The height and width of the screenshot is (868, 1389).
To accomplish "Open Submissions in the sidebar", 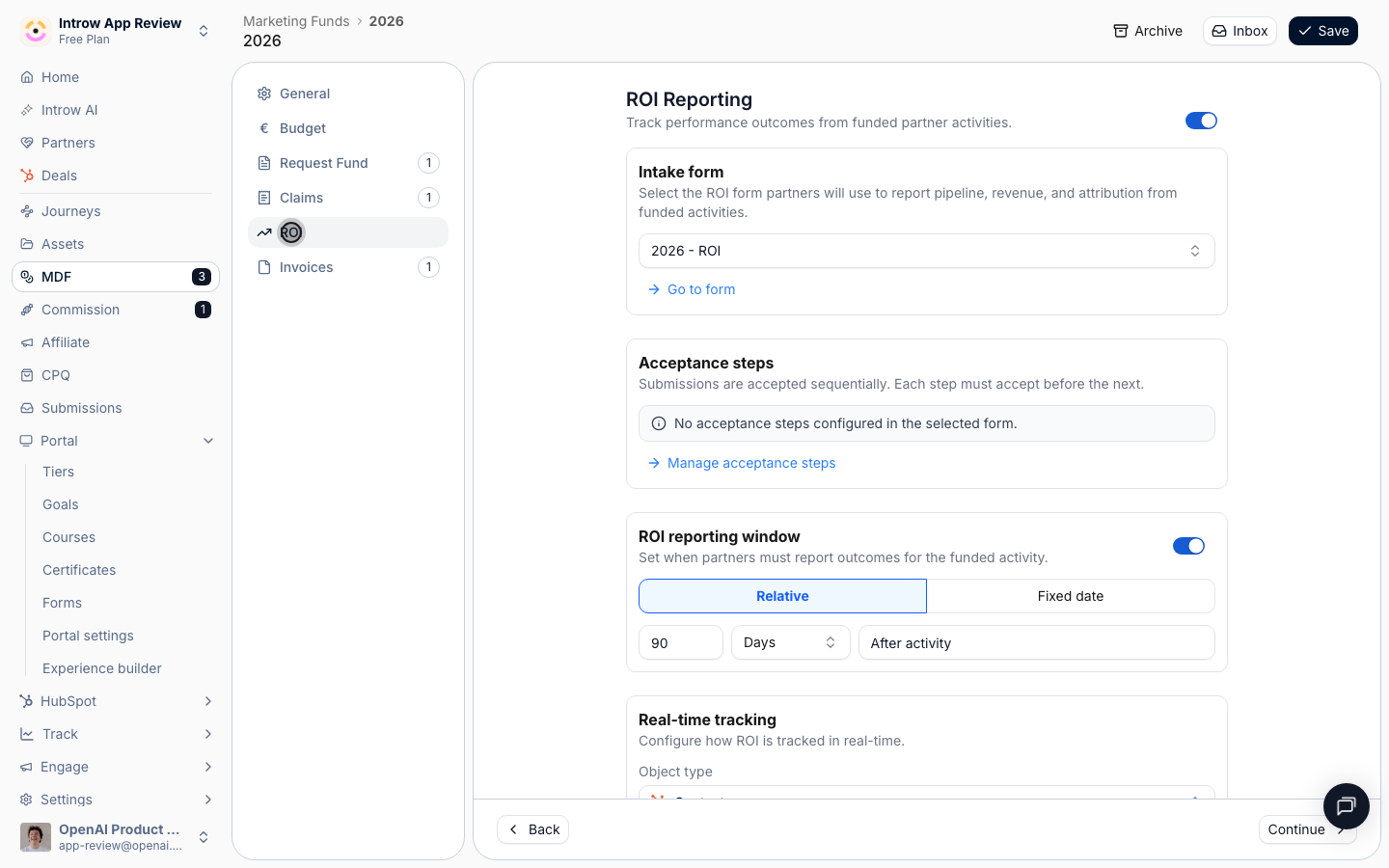I will (116, 408).
